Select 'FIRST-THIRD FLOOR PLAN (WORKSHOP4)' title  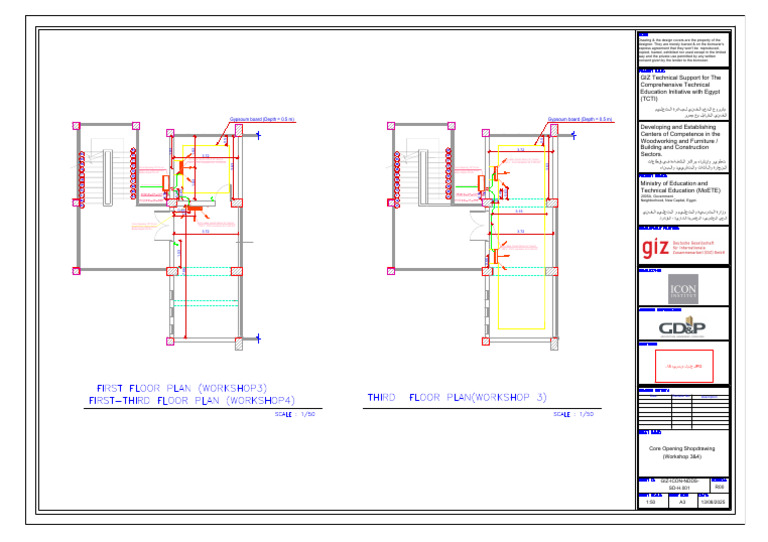pyautogui.click(x=192, y=401)
